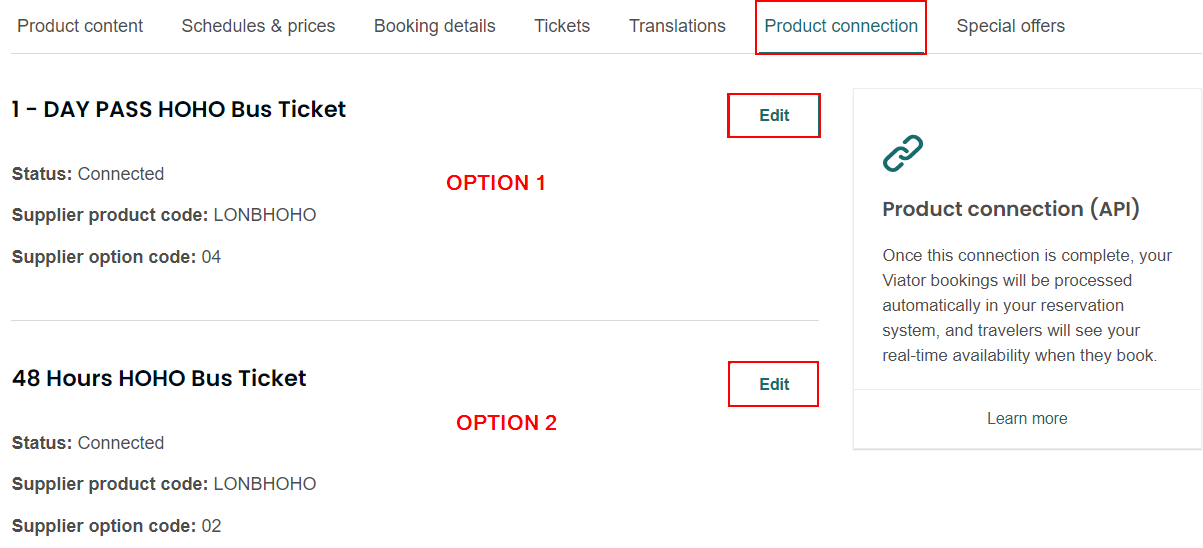Click the red OPTION 1 label
1203x548 pixels.
click(x=496, y=183)
